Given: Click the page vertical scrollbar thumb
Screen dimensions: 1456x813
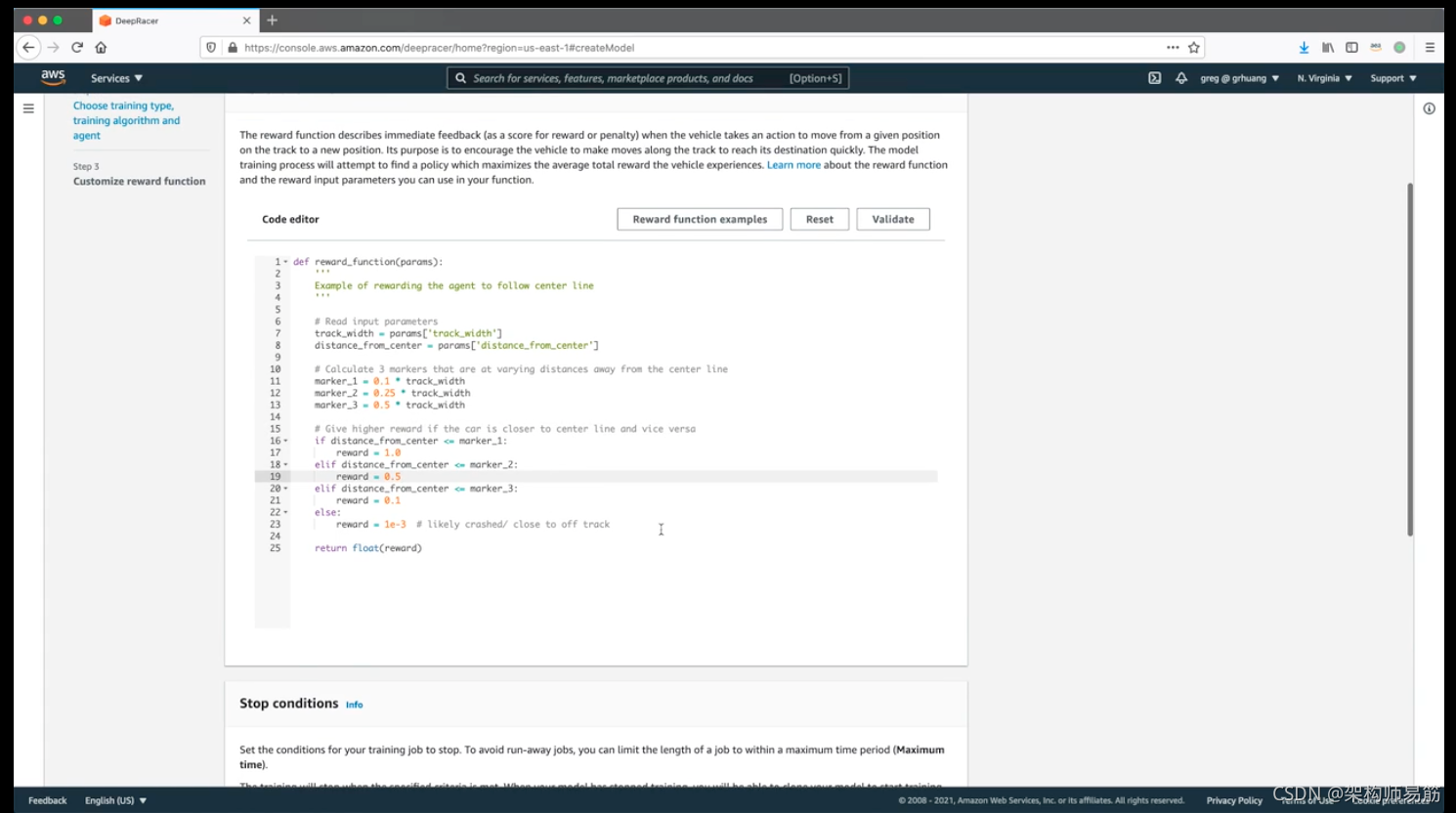Looking at the screenshot, I should (1410, 359).
